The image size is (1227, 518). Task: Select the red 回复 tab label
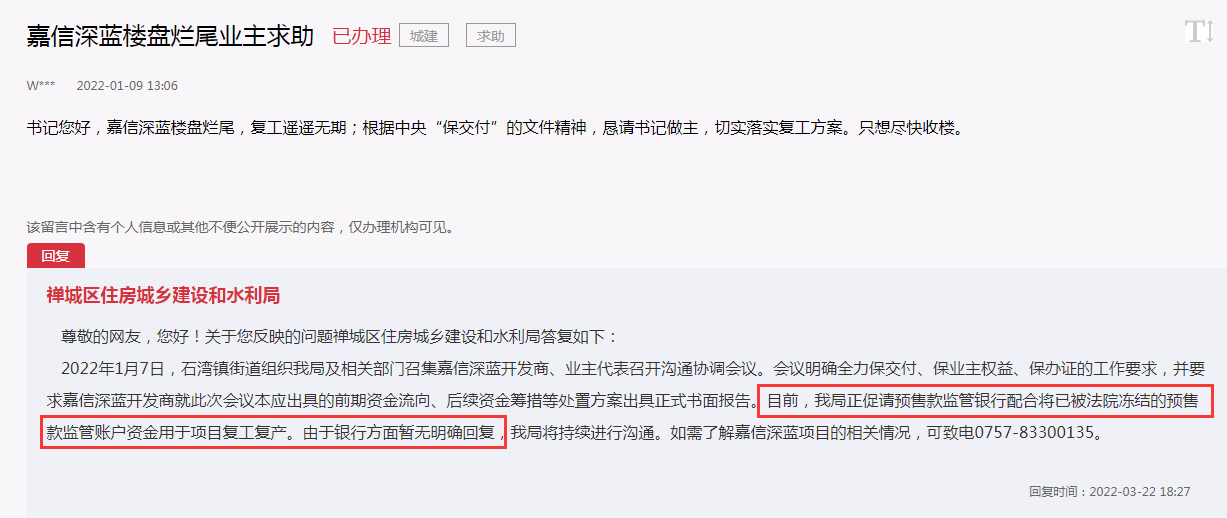[56, 256]
